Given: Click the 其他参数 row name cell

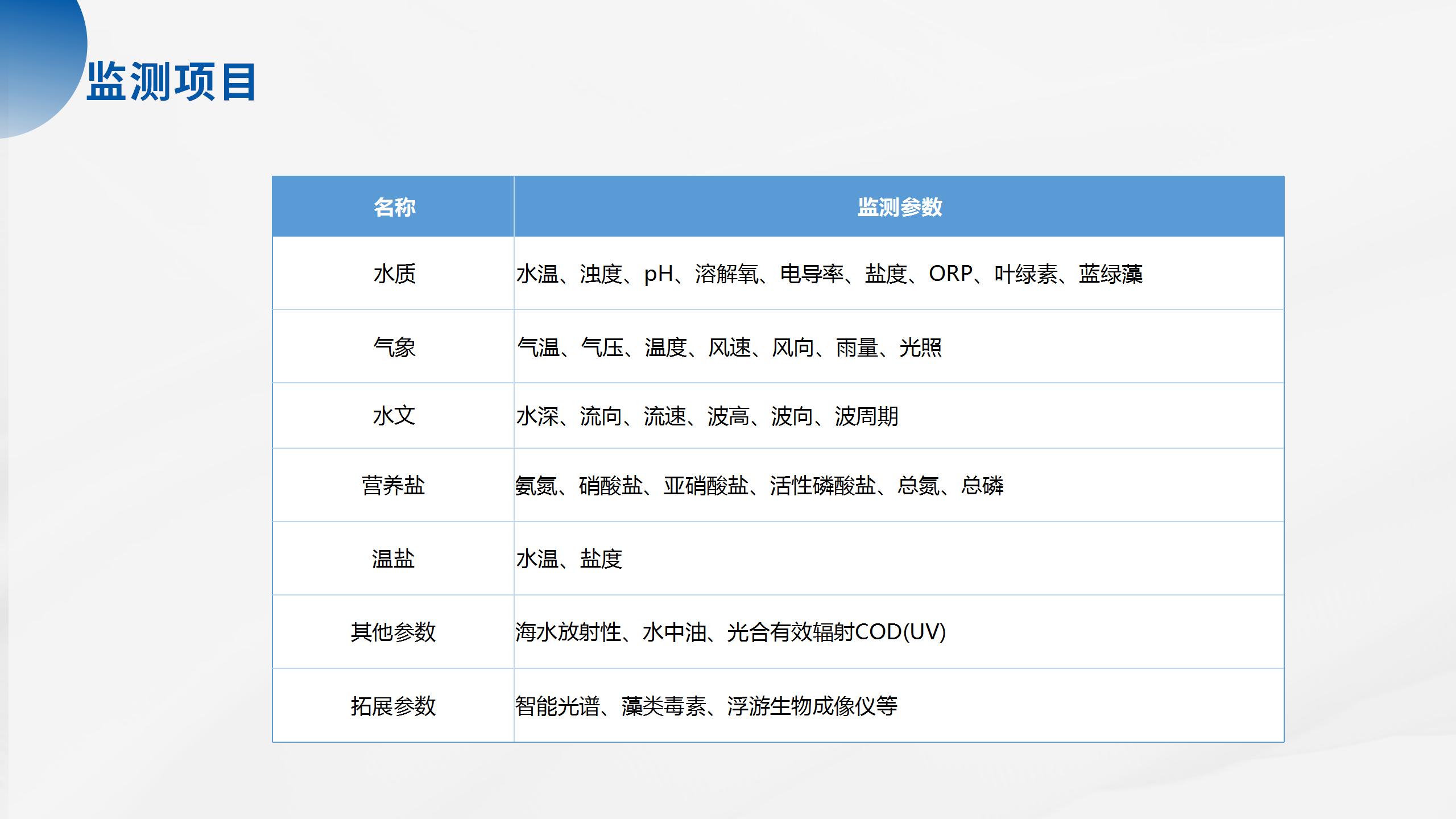Looking at the screenshot, I should click(x=394, y=632).
